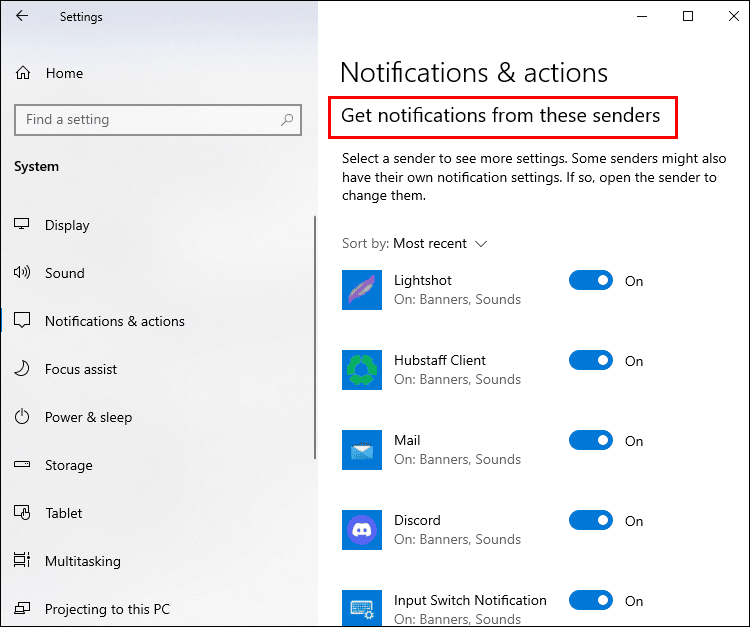Open Lightshot sender settings by its name
This screenshot has height=627, width=750.
coord(423,280)
